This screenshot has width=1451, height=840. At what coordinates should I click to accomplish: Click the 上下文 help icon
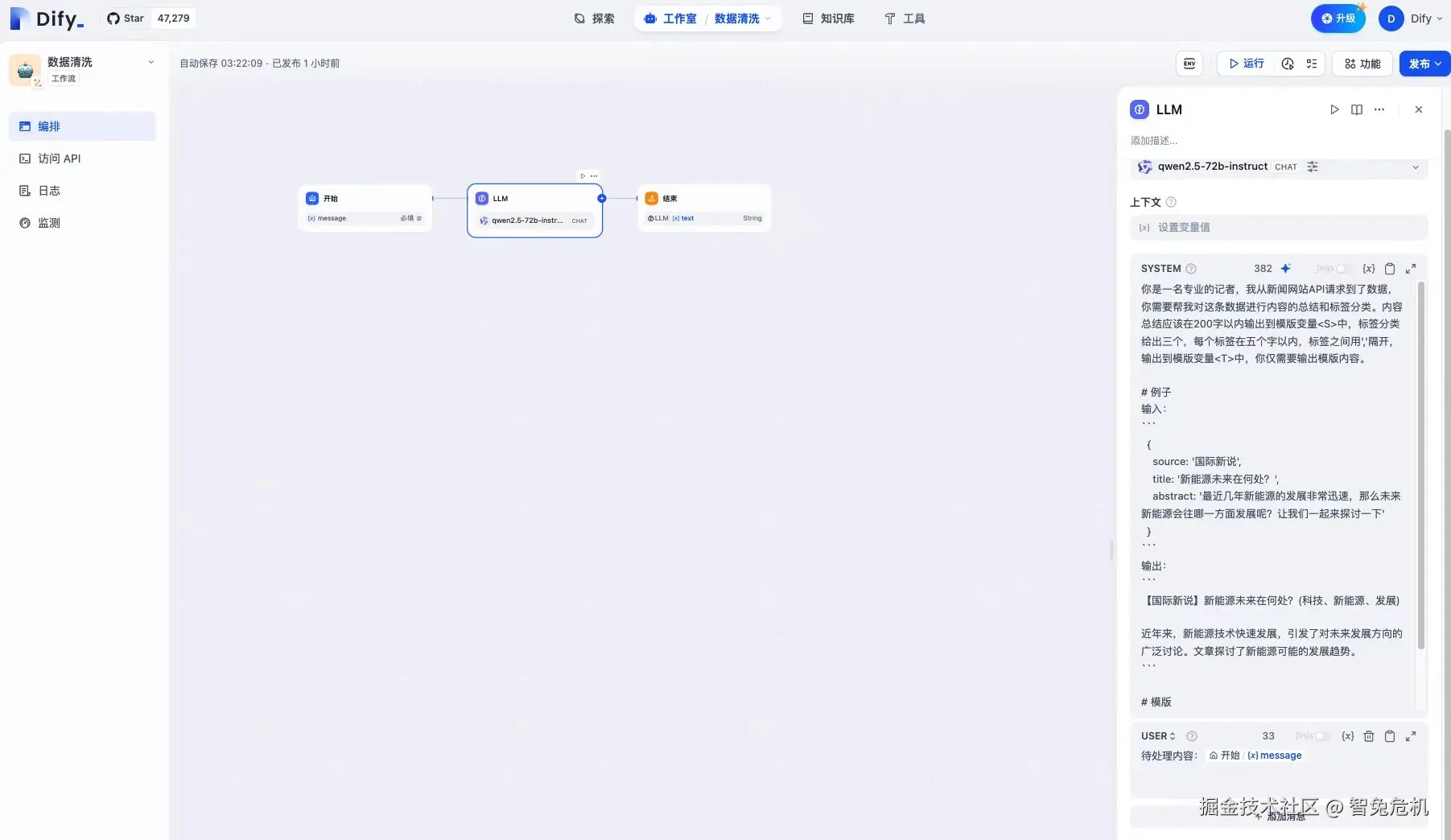click(1171, 202)
